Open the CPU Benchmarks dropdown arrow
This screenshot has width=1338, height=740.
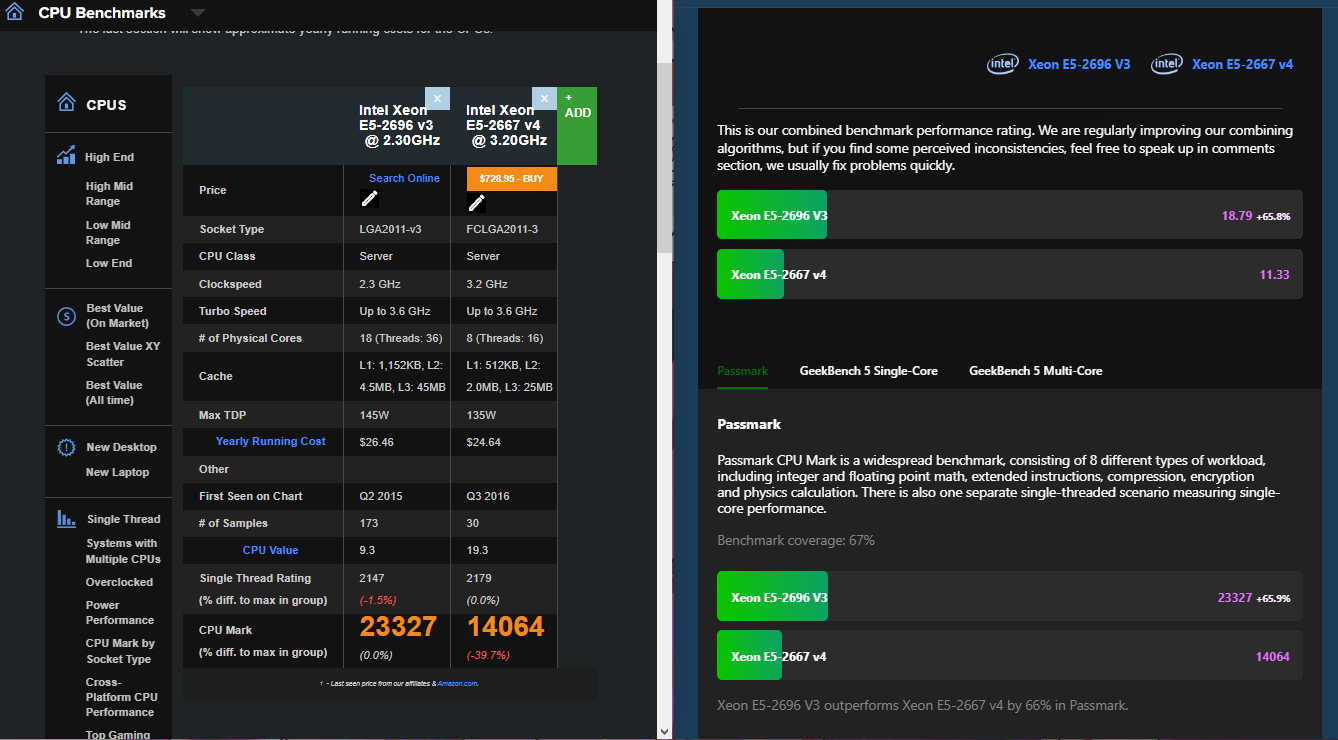pyautogui.click(x=198, y=13)
